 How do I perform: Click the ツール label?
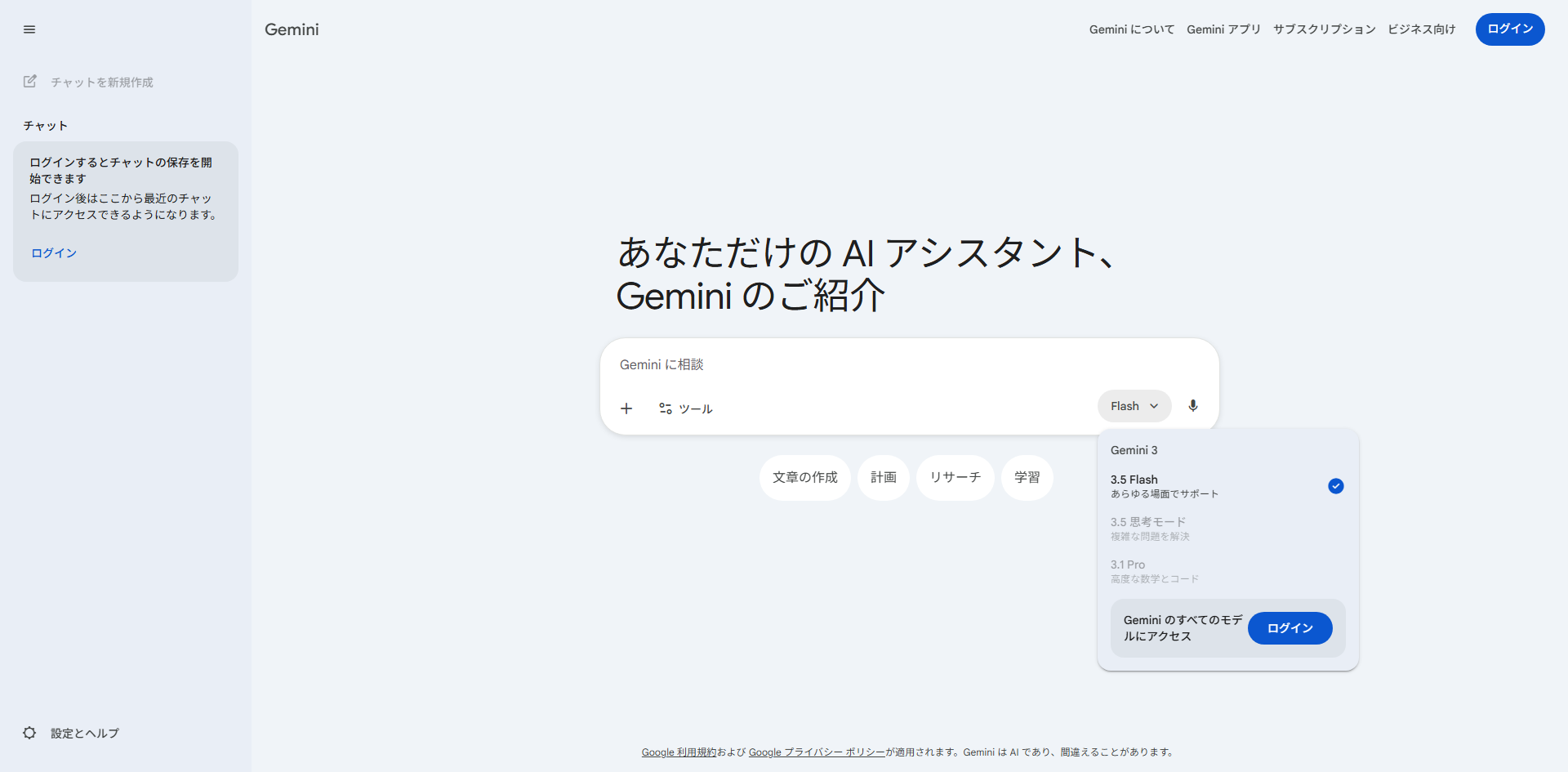tap(696, 409)
